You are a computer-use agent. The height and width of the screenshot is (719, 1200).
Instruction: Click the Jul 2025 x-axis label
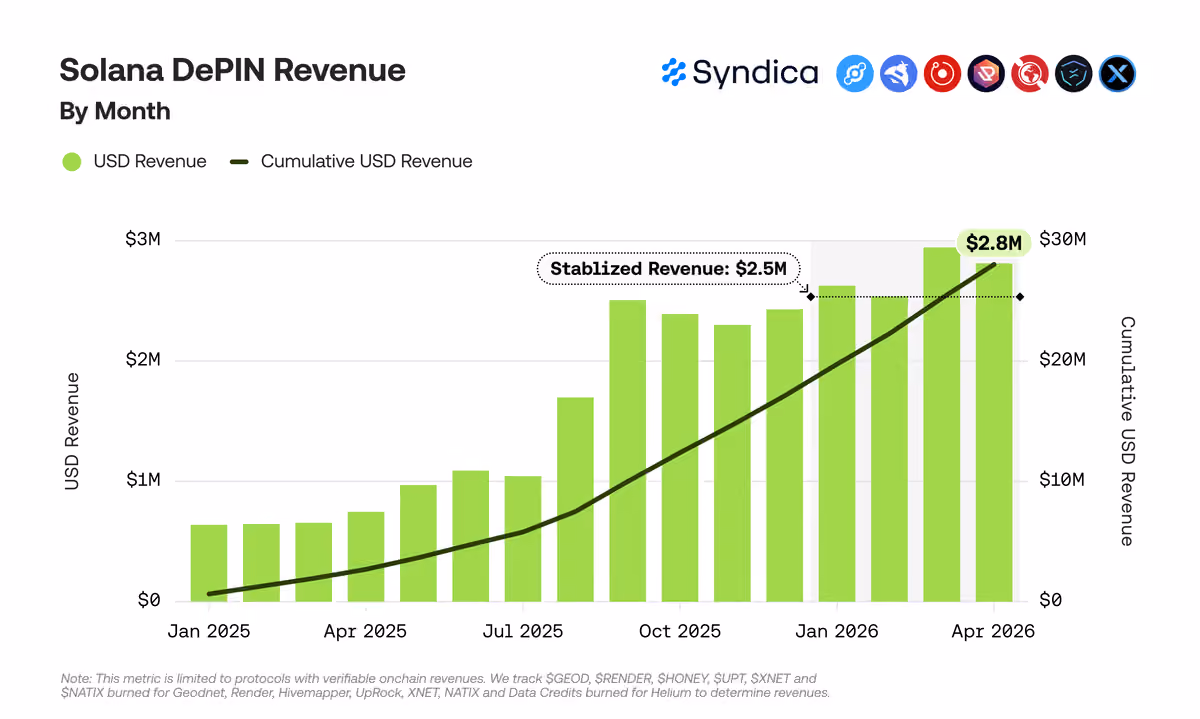(523, 631)
